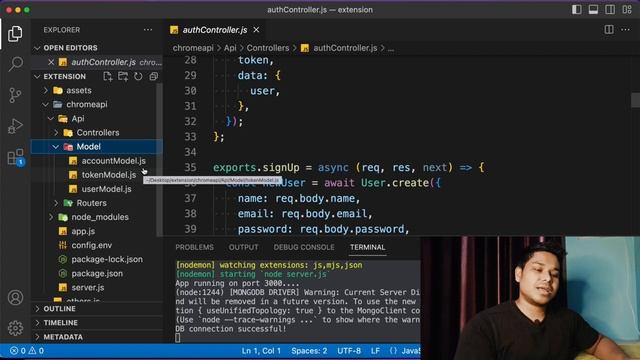Screen dimensions: 640x360
Task: Click the New File icon in Extension header
Action: [107, 76]
